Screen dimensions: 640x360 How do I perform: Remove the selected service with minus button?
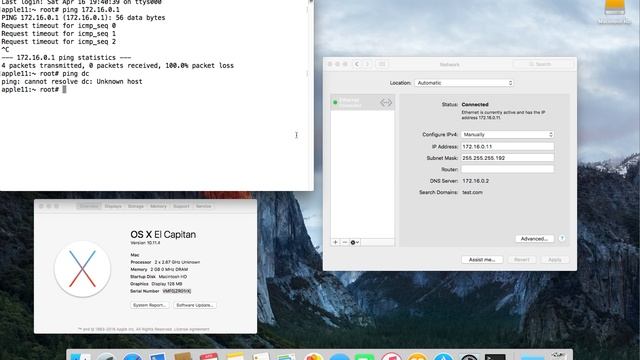pyautogui.click(x=345, y=242)
